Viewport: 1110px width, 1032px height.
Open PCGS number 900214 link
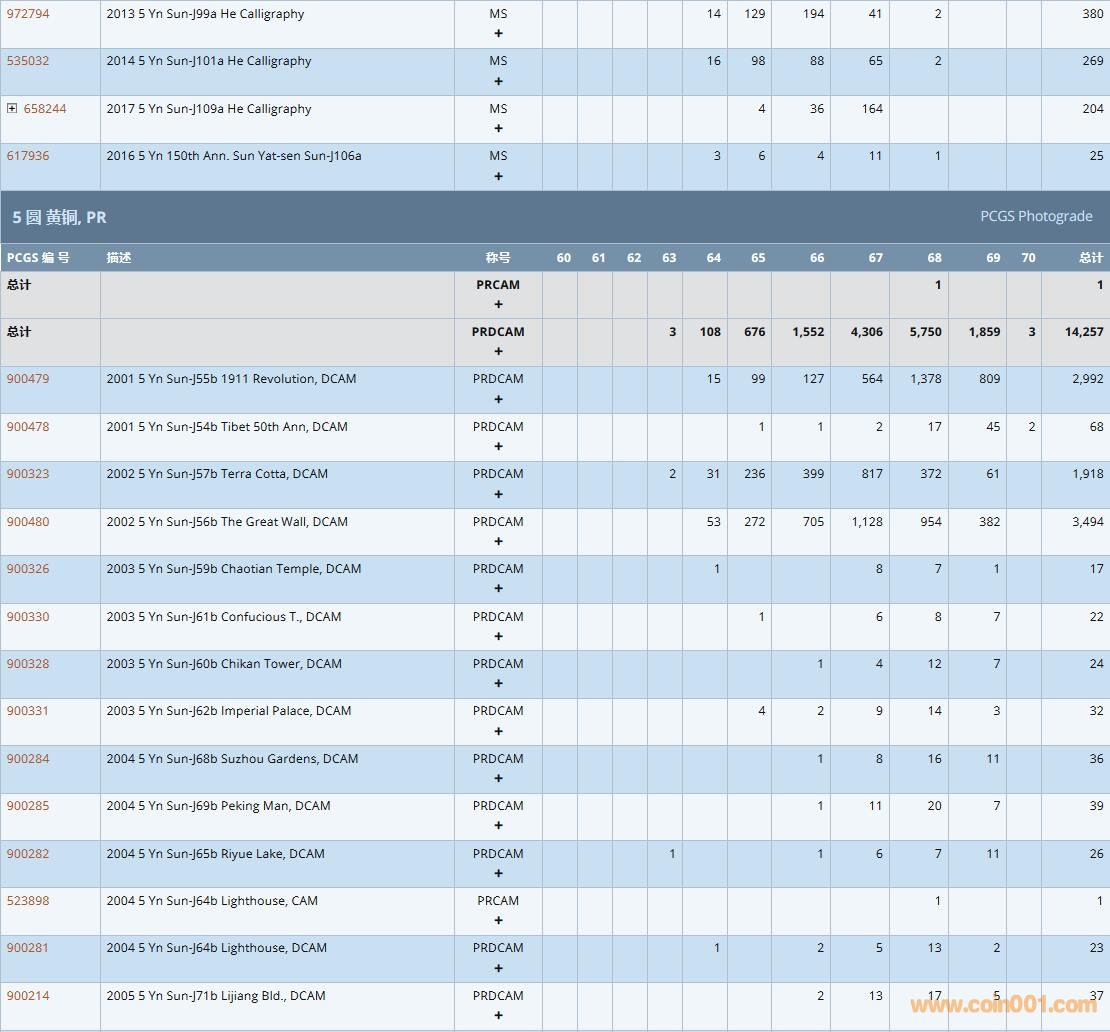tap(28, 996)
